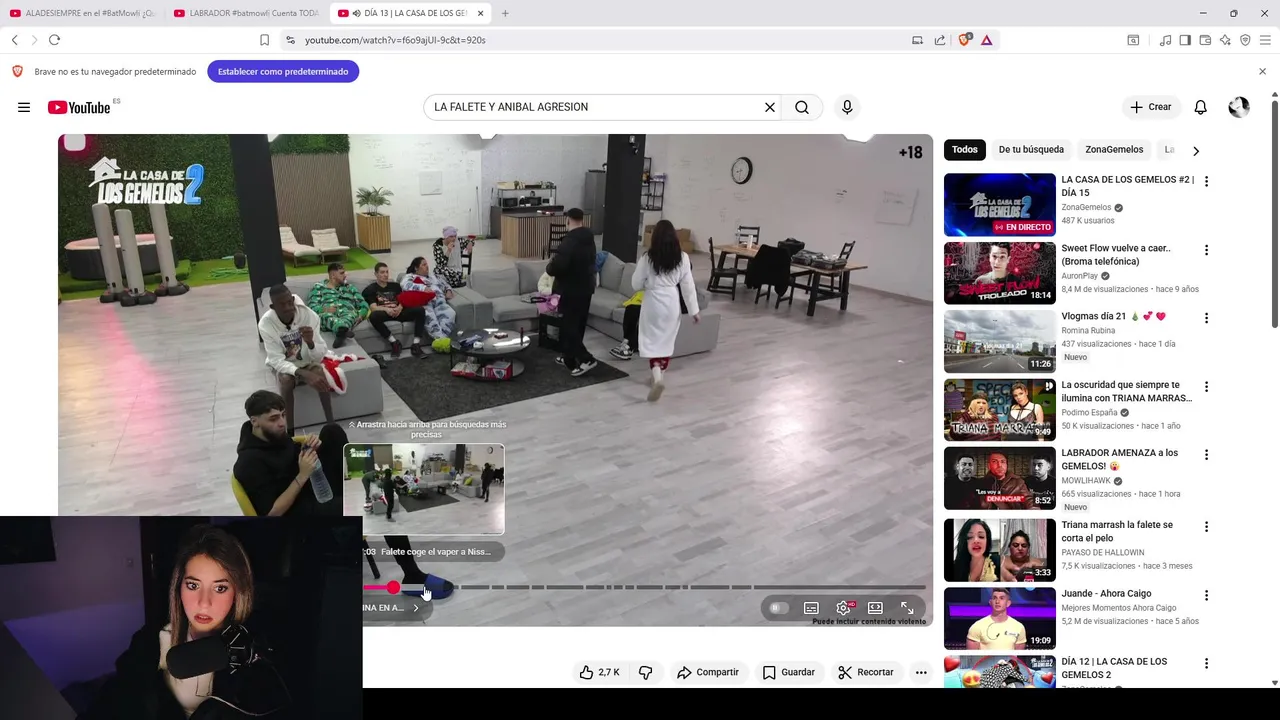
Task: Open options for LABRADOR AMENAZA a los GEMELOS
Action: [1206, 454]
